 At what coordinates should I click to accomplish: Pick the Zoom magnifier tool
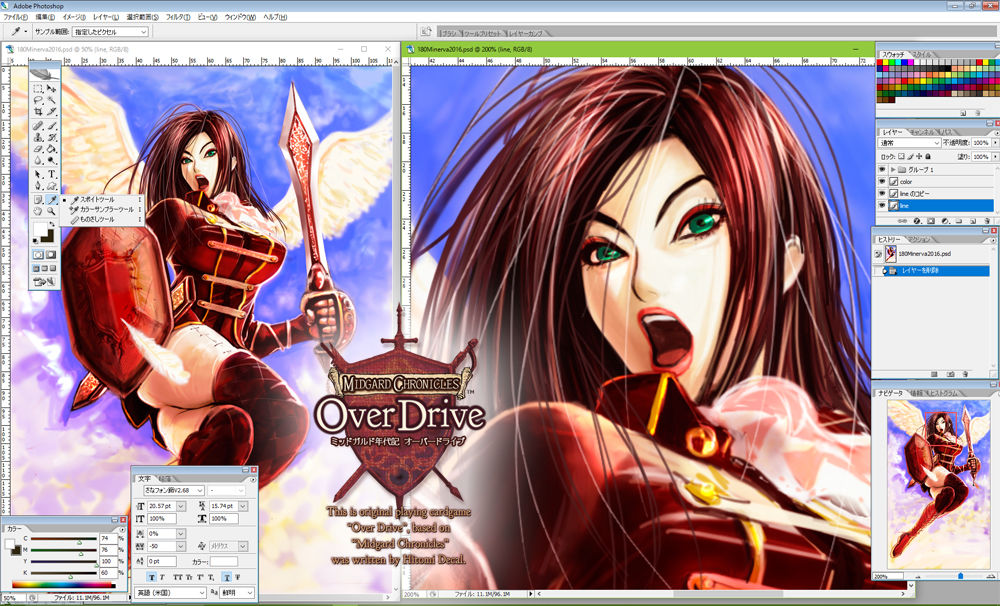coord(51,211)
